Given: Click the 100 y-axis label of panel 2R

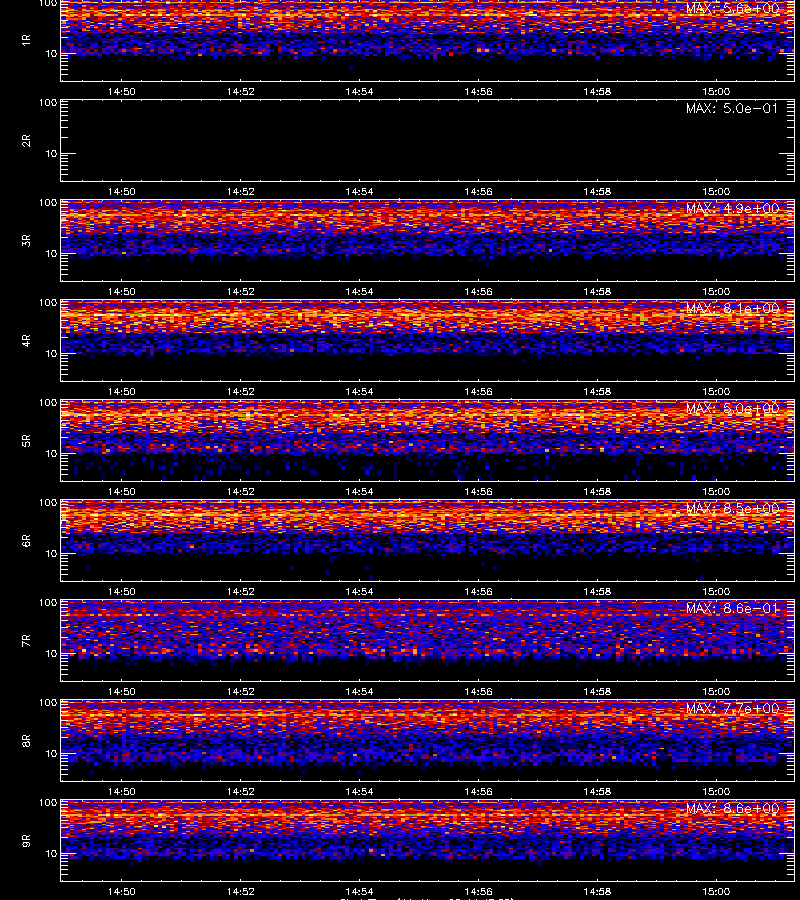Looking at the screenshot, I should point(48,103).
